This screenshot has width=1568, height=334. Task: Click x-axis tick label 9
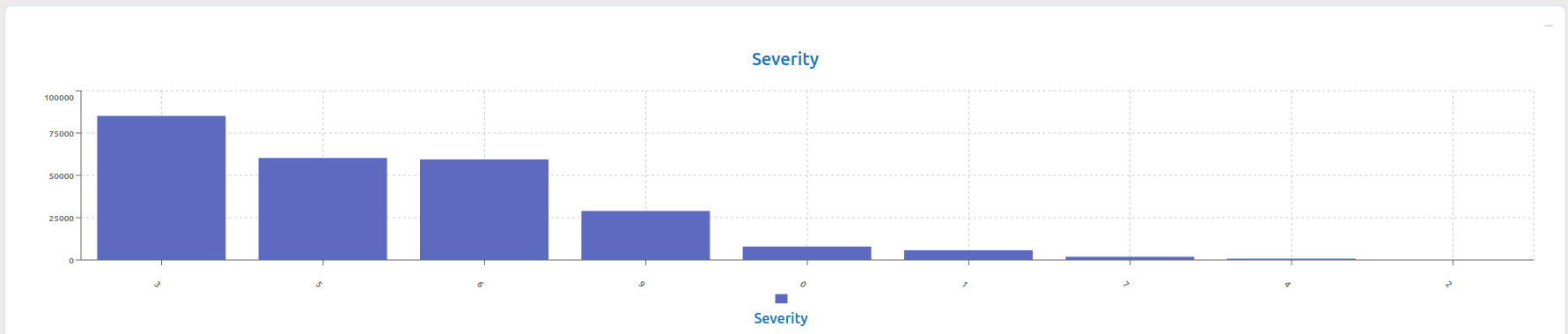642,285
